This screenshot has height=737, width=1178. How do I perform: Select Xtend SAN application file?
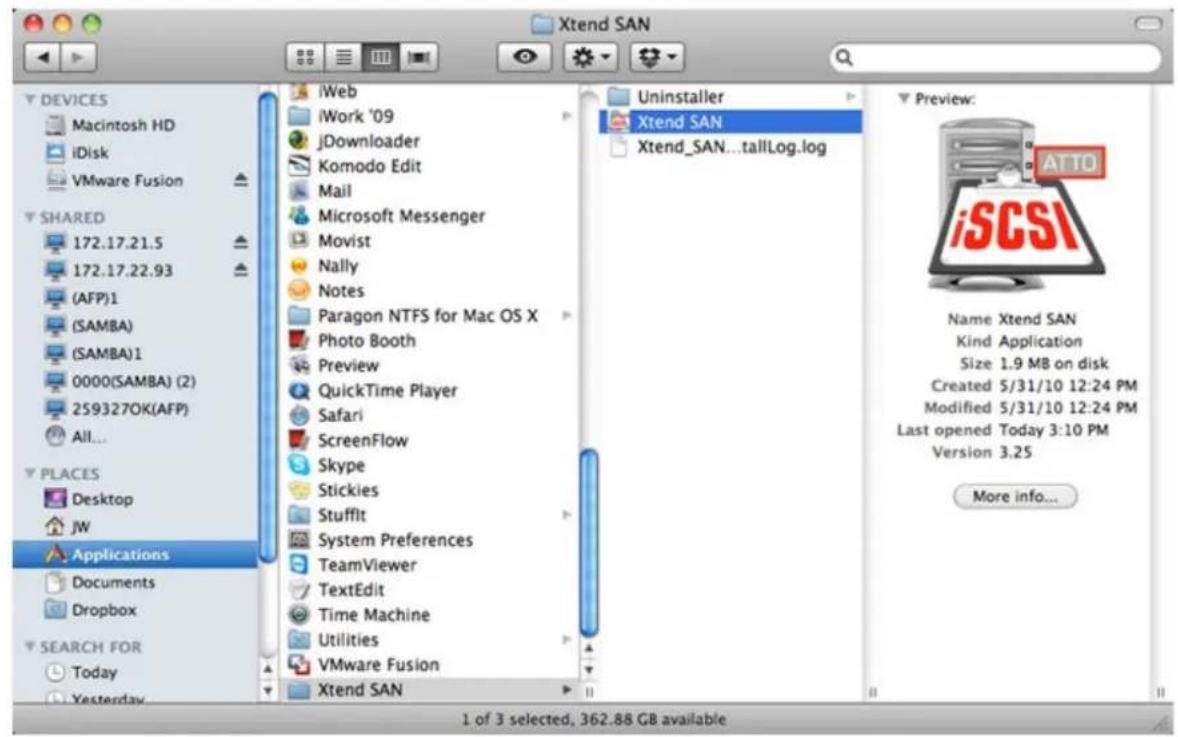click(x=730, y=122)
